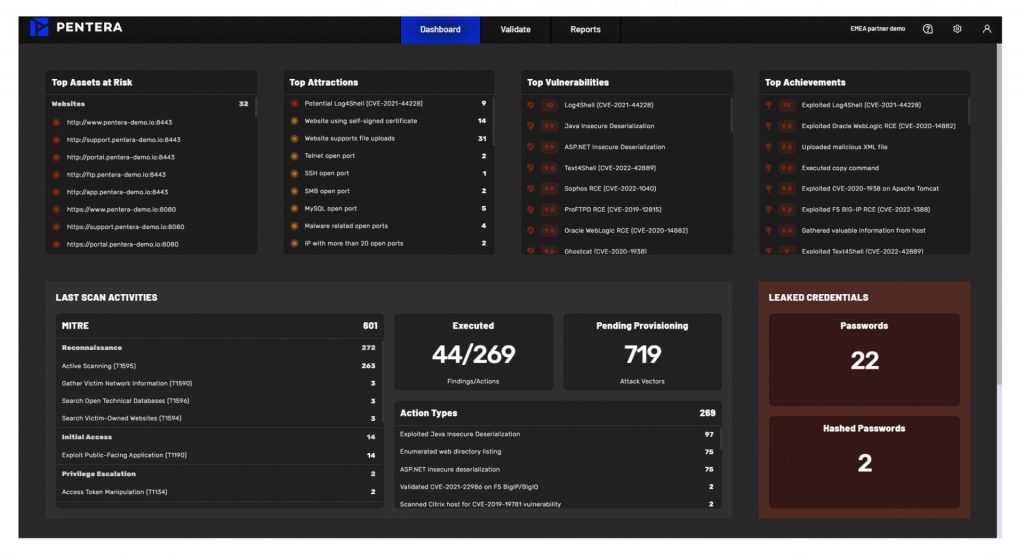Click the trophy icon beside Executed copy command
The width and height of the screenshot is (1024, 556).
click(769, 168)
